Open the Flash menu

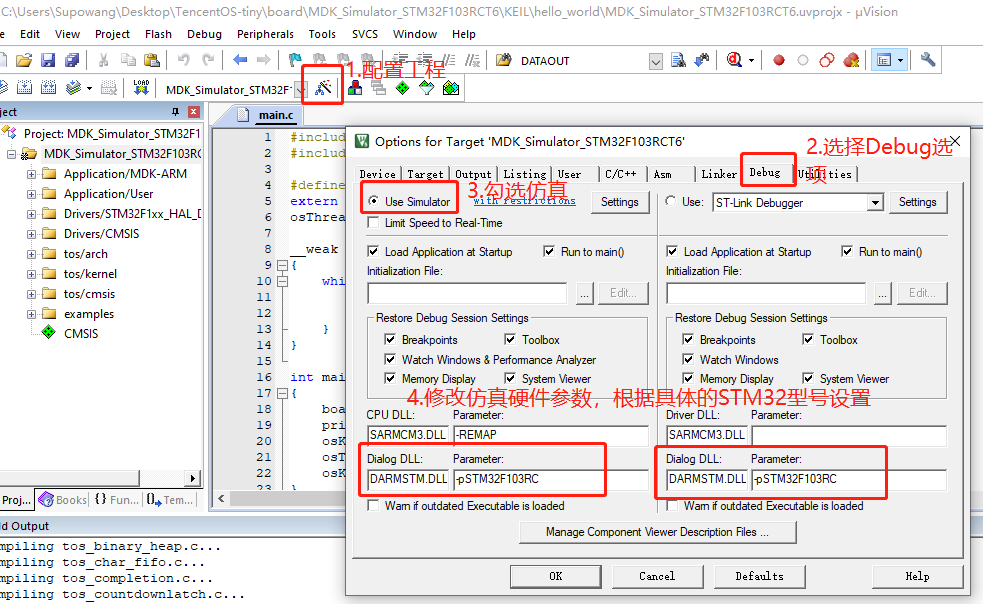coord(158,34)
